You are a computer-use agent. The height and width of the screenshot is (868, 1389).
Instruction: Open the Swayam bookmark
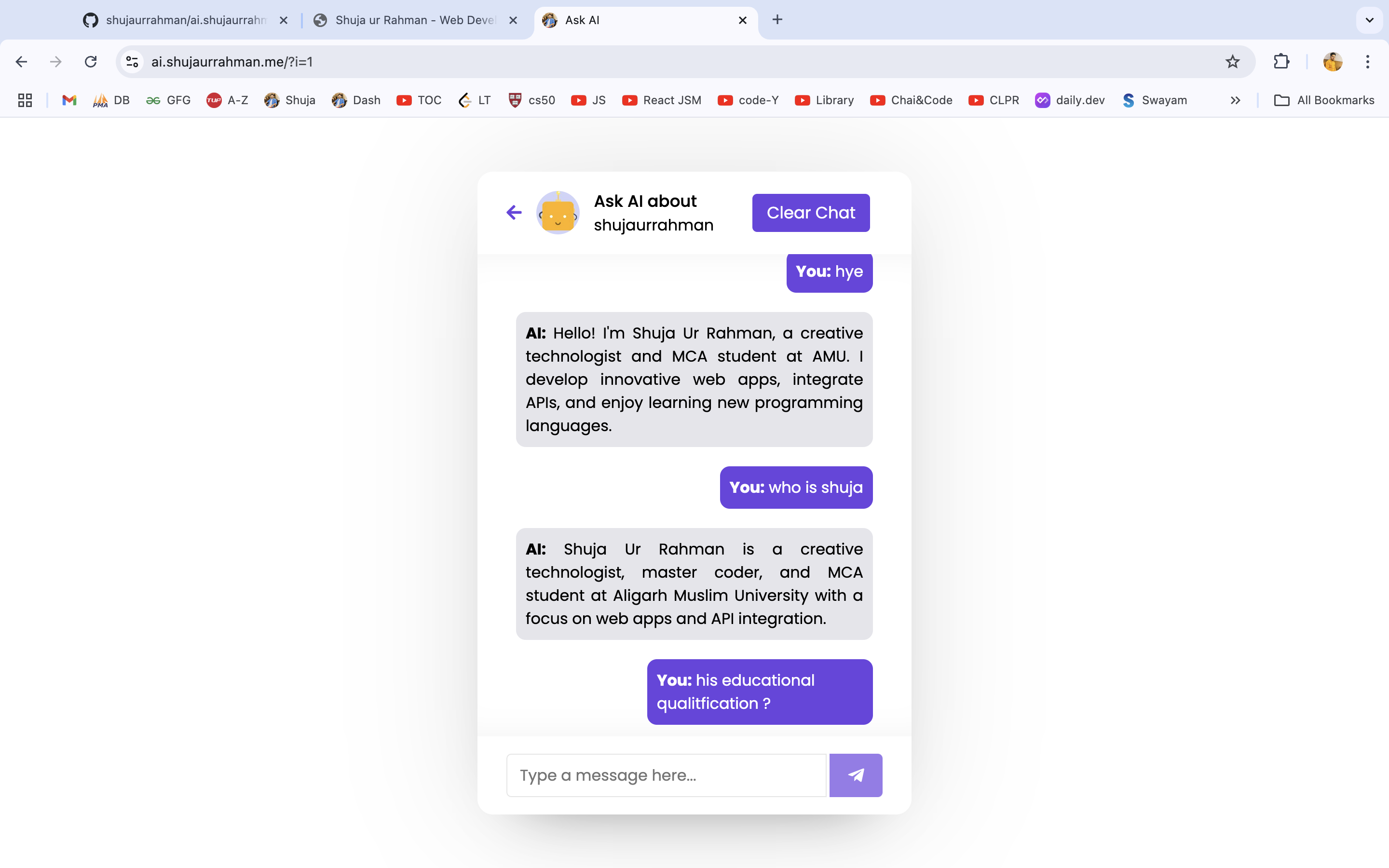click(1155, 100)
